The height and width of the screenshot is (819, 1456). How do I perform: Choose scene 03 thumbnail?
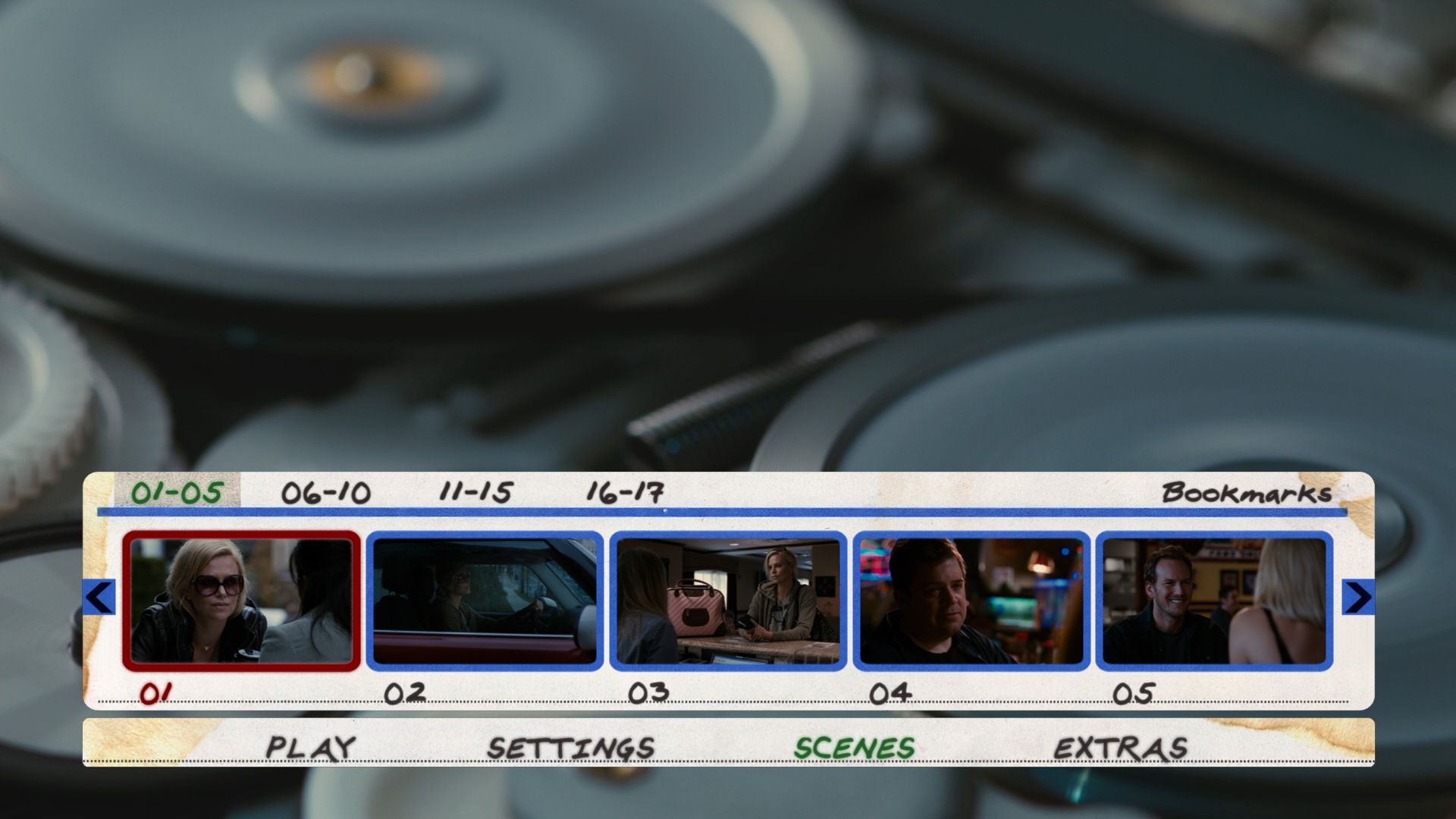click(729, 601)
